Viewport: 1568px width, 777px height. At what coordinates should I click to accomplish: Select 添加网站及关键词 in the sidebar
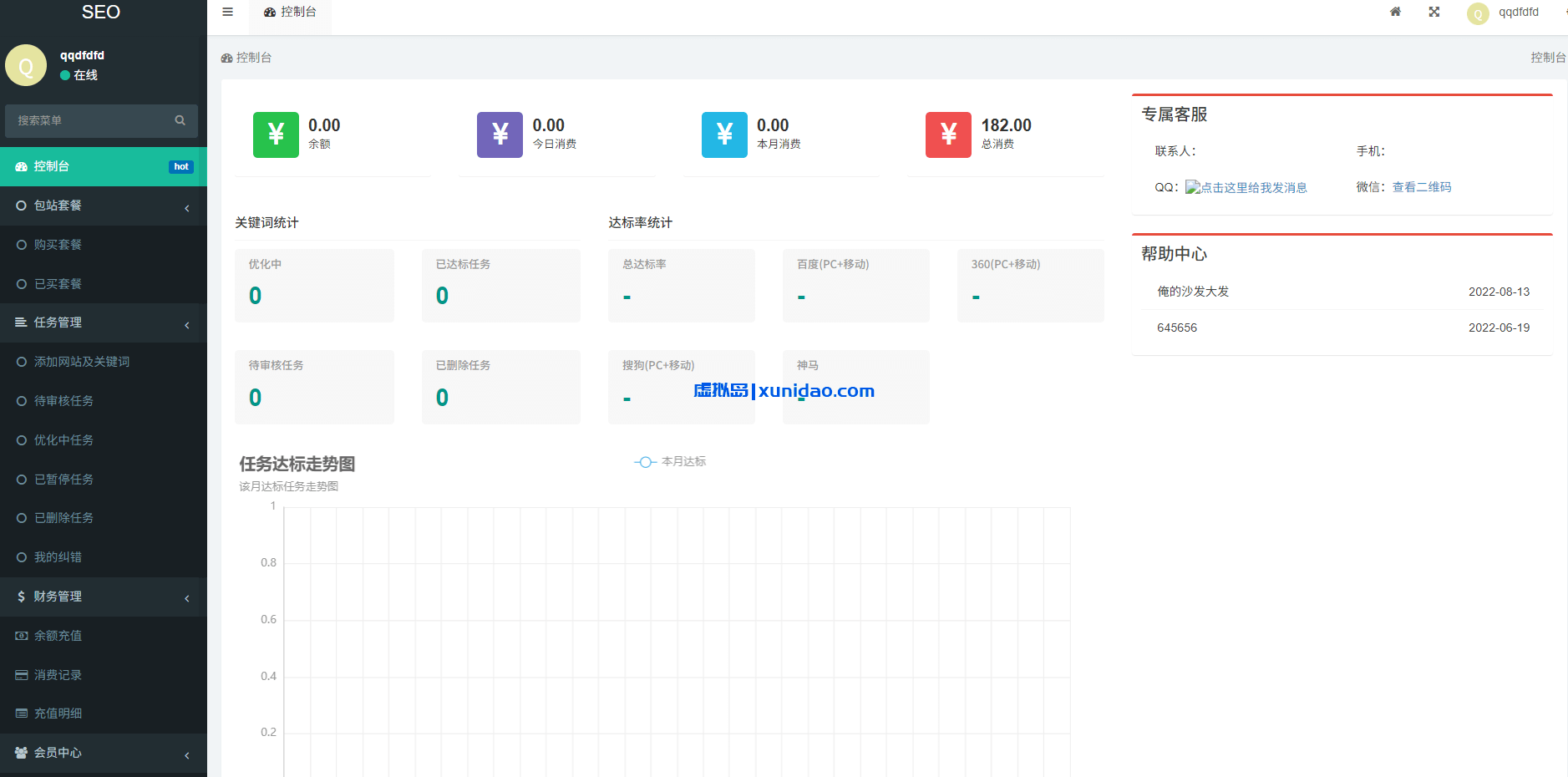click(81, 362)
